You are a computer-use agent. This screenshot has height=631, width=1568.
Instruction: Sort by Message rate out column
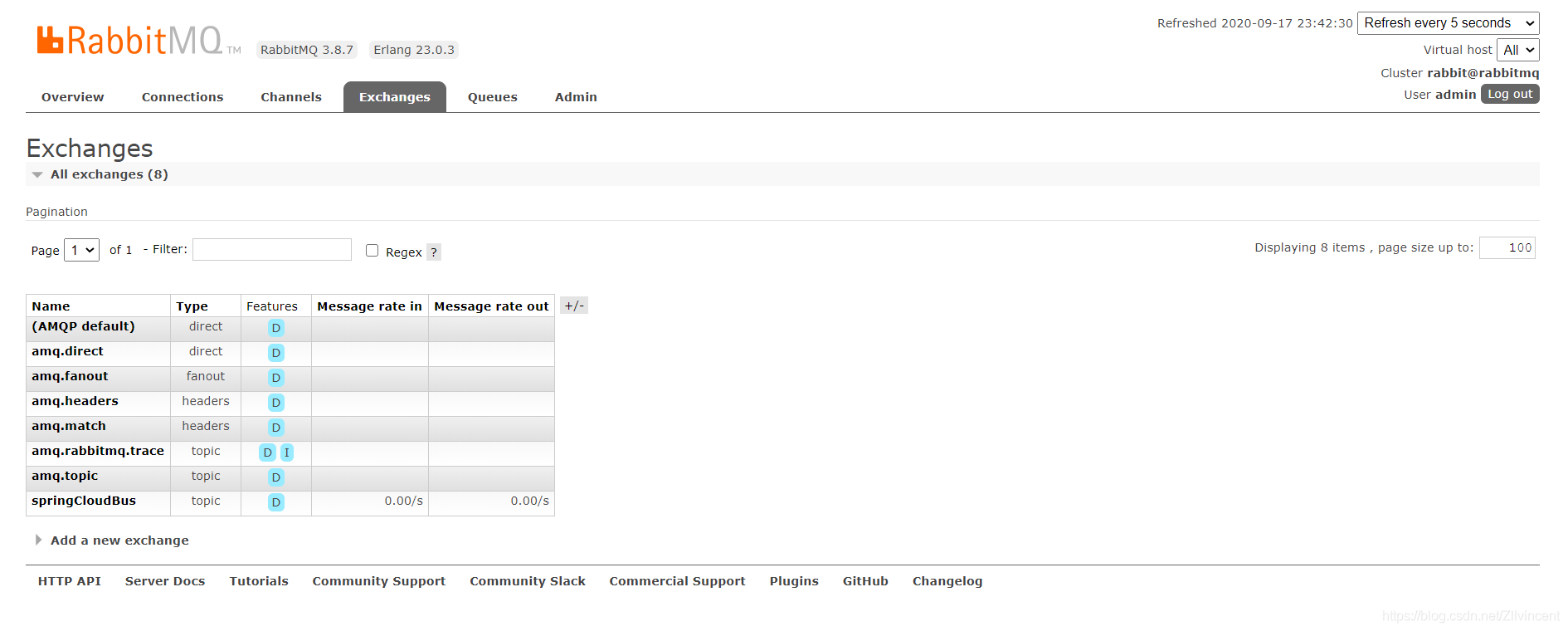491,306
